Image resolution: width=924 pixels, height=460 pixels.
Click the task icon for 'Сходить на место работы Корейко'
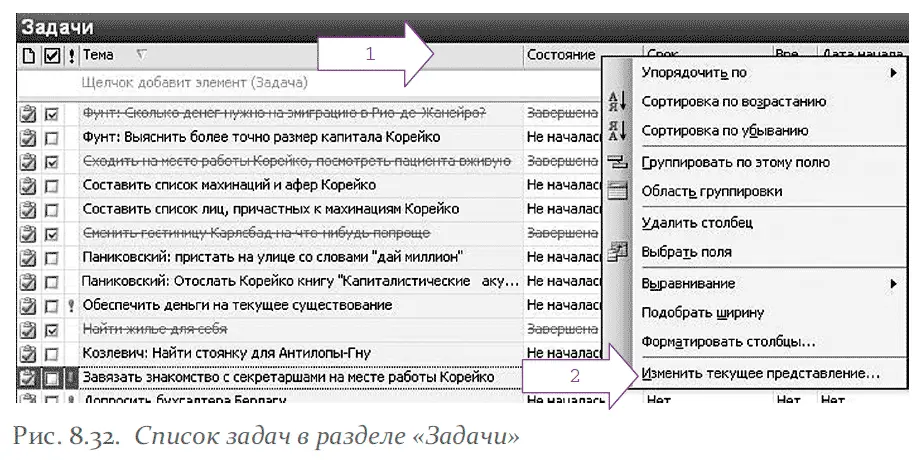click(x=28, y=161)
